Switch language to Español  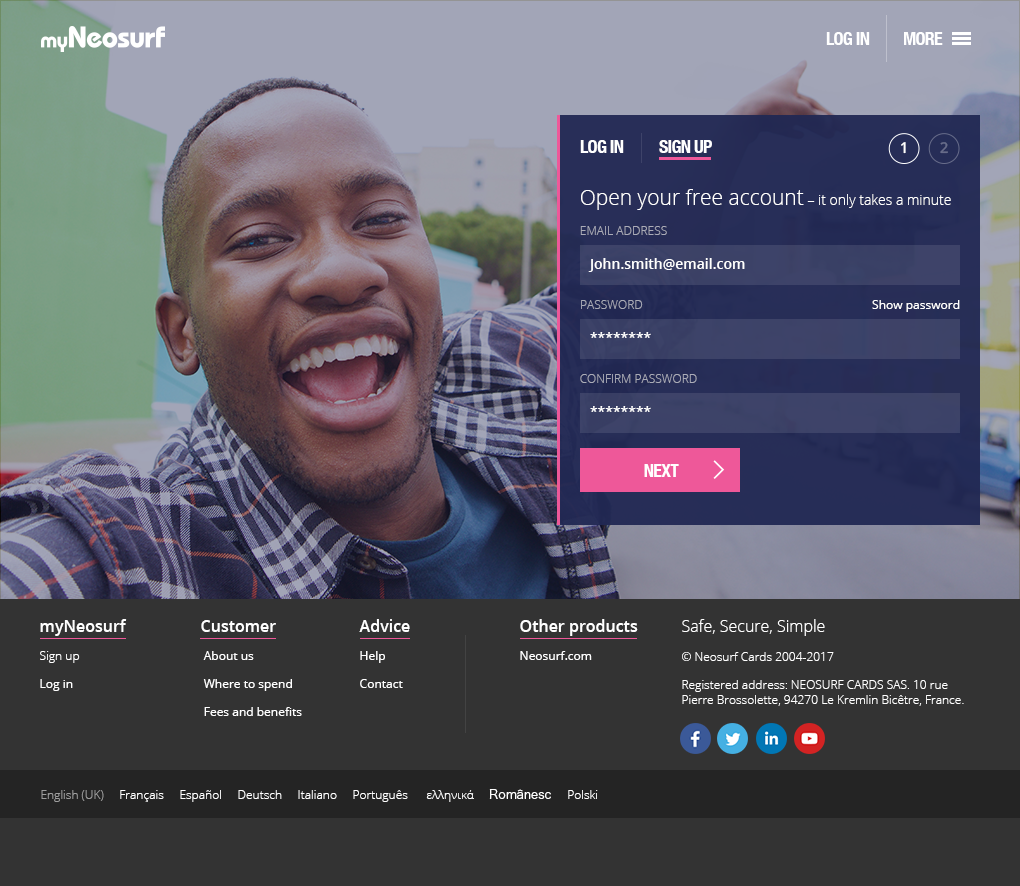(x=200, y=795)
